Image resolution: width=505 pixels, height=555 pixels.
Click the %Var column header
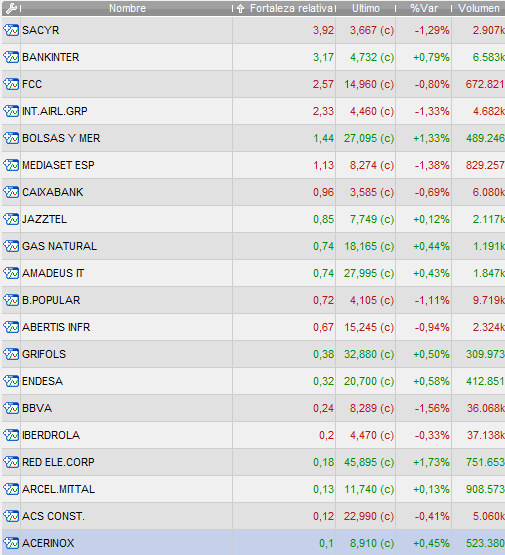(x=424, y=8)
